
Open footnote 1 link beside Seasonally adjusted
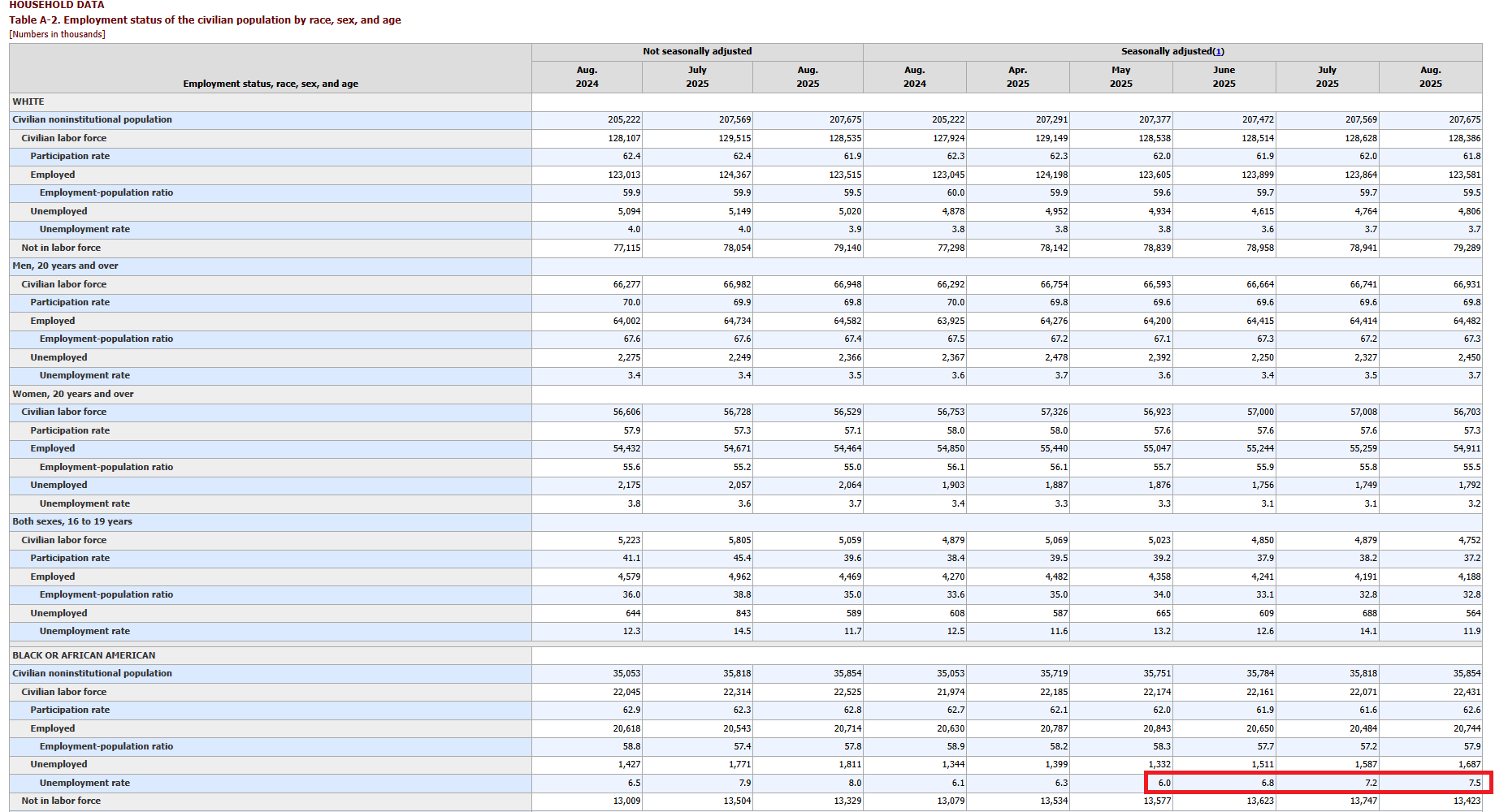[1219, 51]
